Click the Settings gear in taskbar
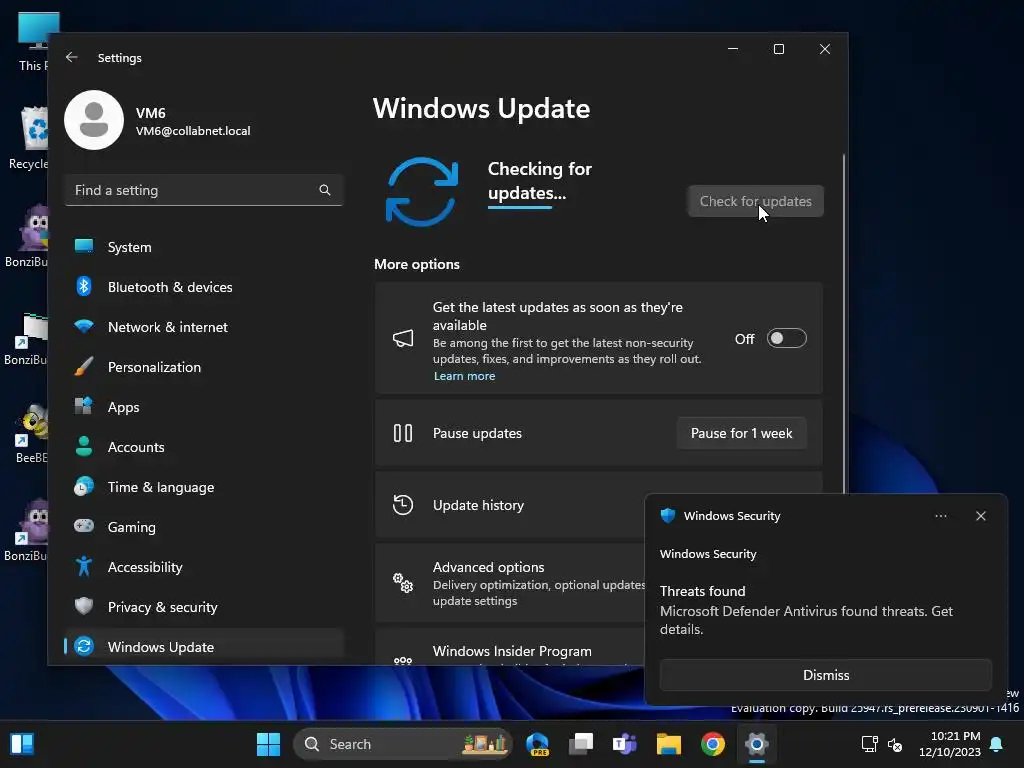The width and height of the screenshot is (1024, 768). point(756,744)
